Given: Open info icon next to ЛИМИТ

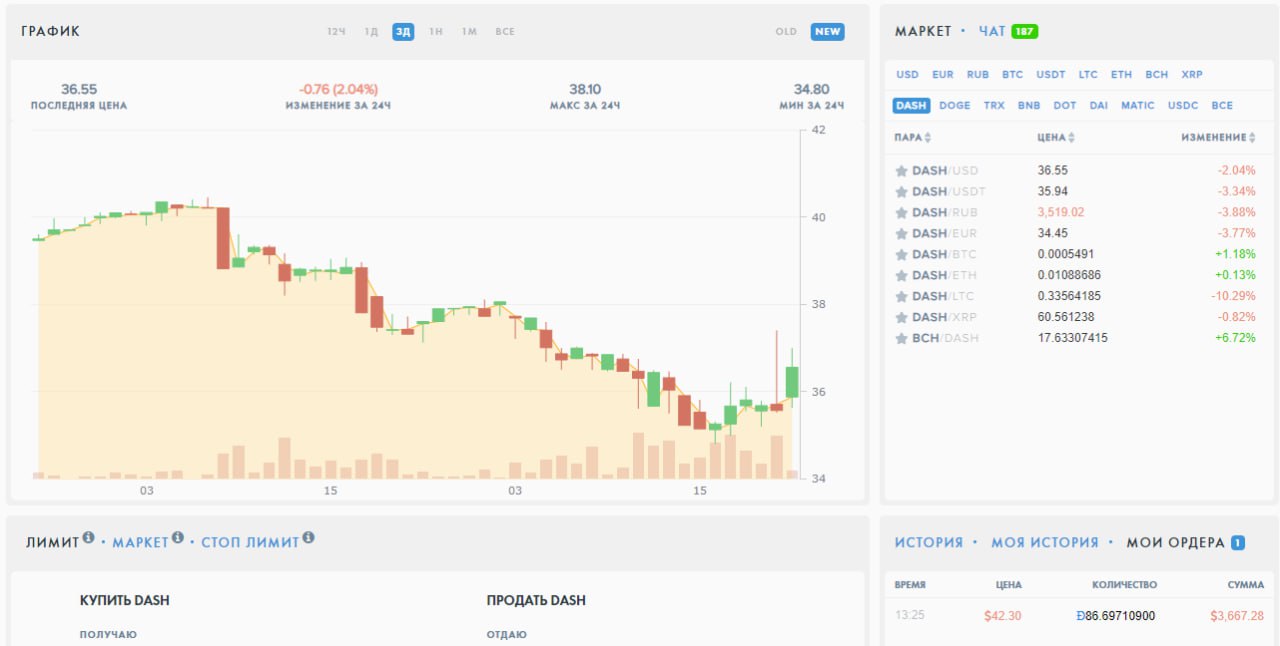Looking at the screenshot, I should (88, 538).
